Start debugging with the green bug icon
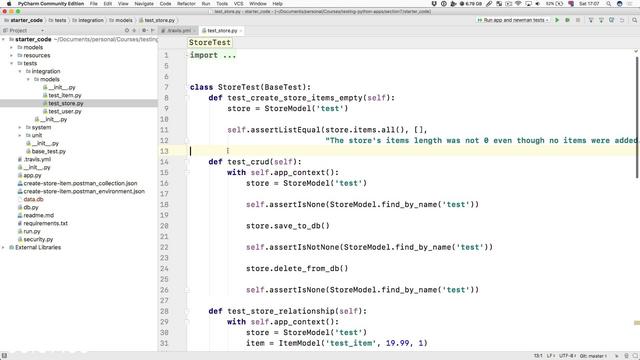Image resolution: width=640 pixels, height=360 pixels. click(x=567, y=20)
